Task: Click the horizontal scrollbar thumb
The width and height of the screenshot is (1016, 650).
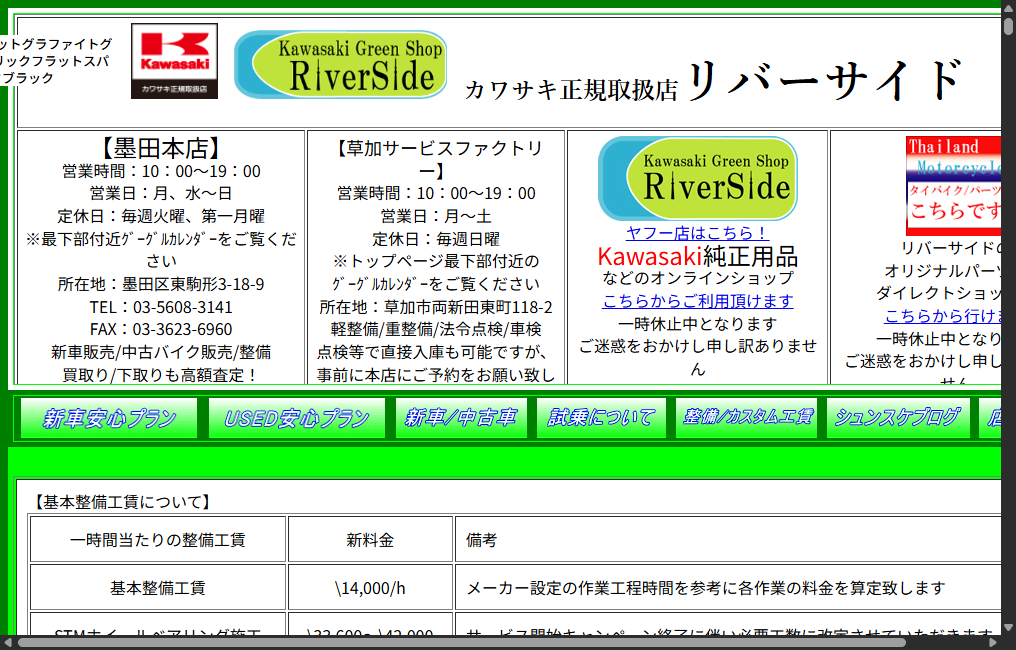Action: 461,643
